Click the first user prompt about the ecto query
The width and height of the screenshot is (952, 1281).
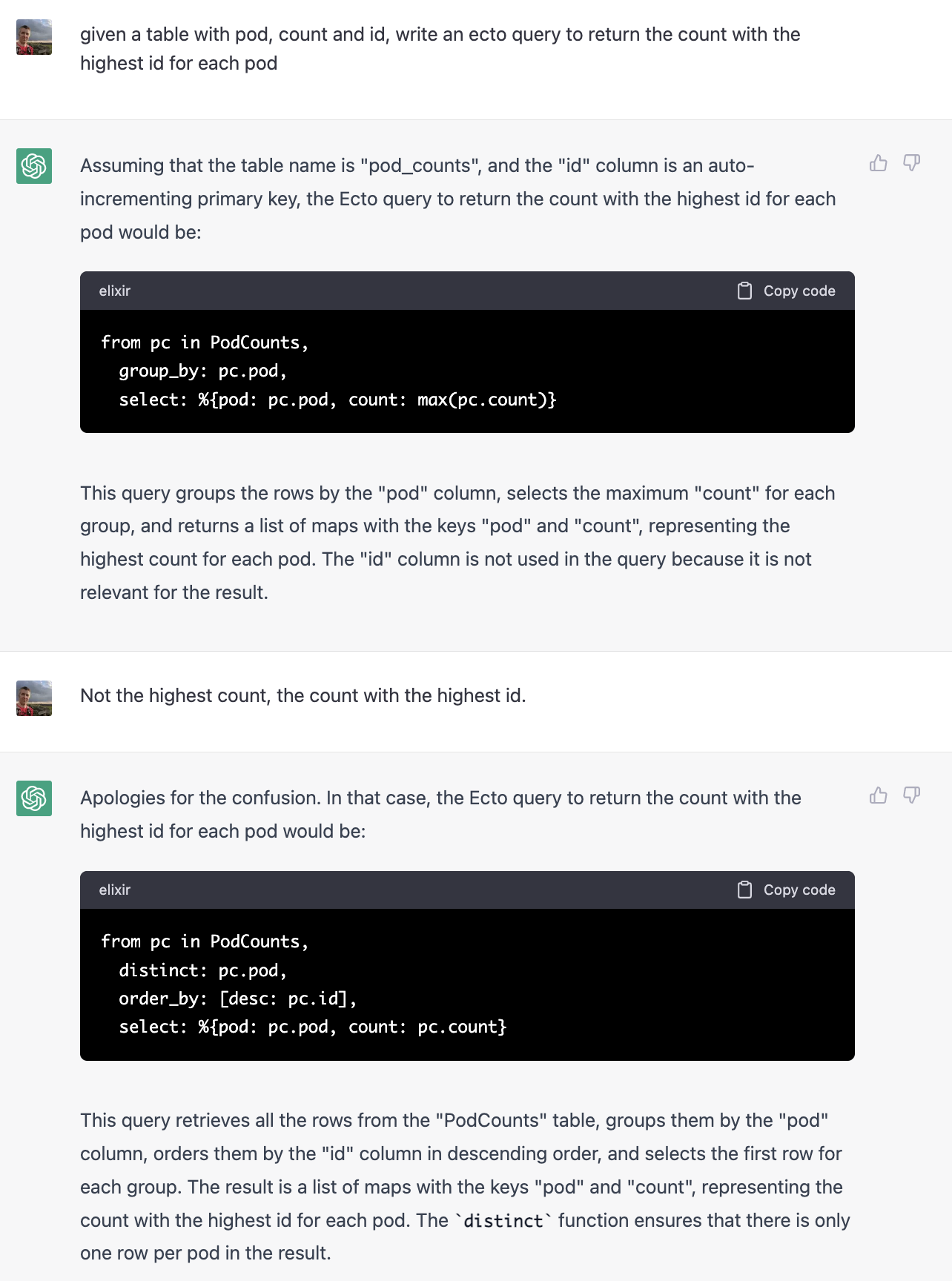point(440,49)
